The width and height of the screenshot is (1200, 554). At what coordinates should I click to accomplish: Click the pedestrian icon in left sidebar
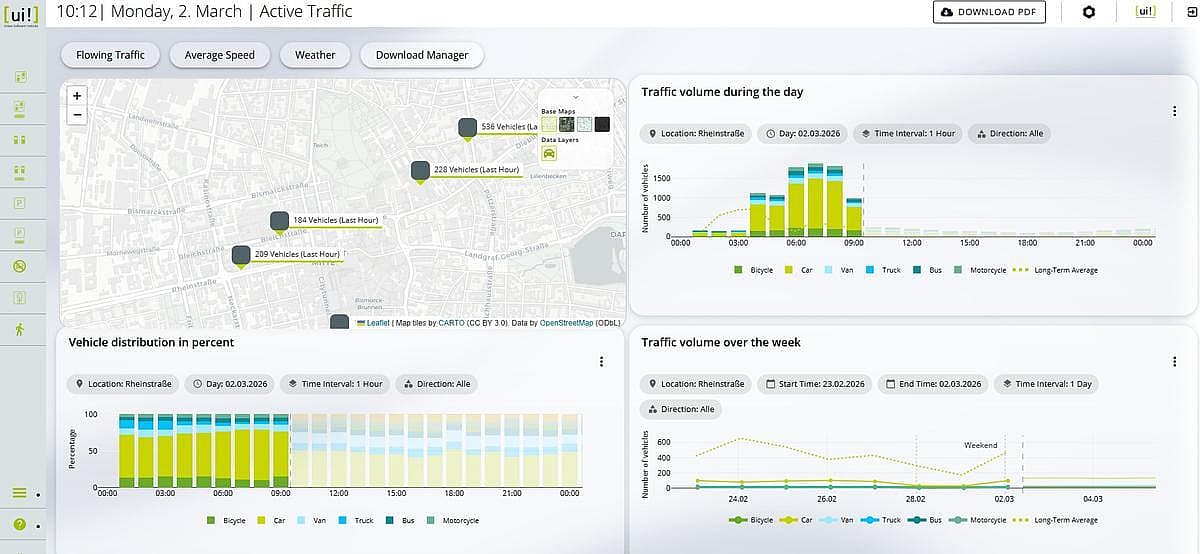point(19,329)
